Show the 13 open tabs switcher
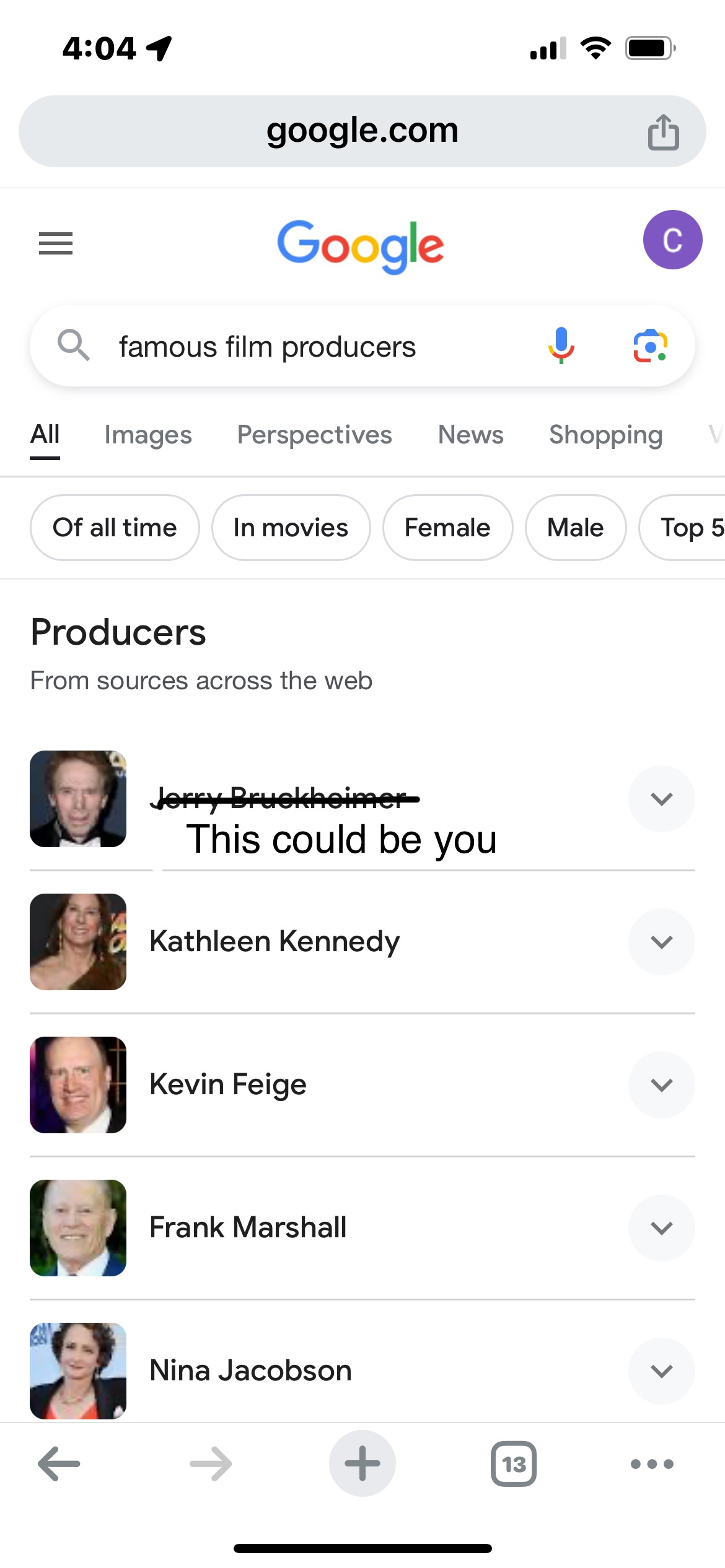The width and height of the screenshot is (725, 1568). click(x=514, y=1464)
